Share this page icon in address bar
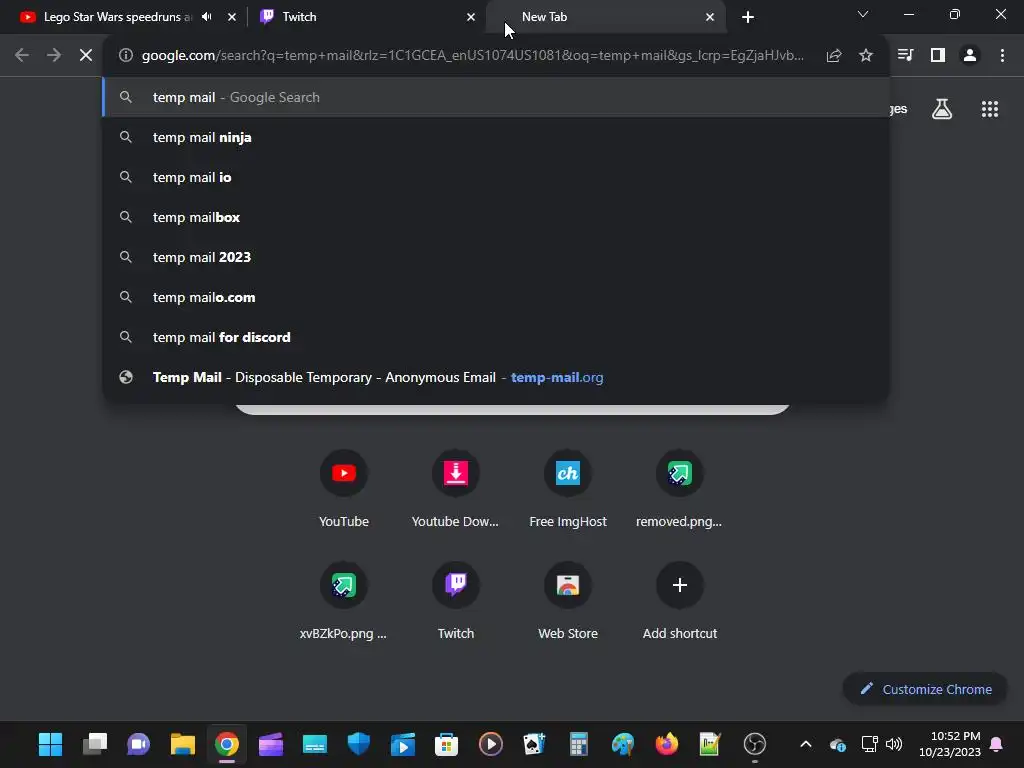 pyautogui.click(x=834, y=56)
